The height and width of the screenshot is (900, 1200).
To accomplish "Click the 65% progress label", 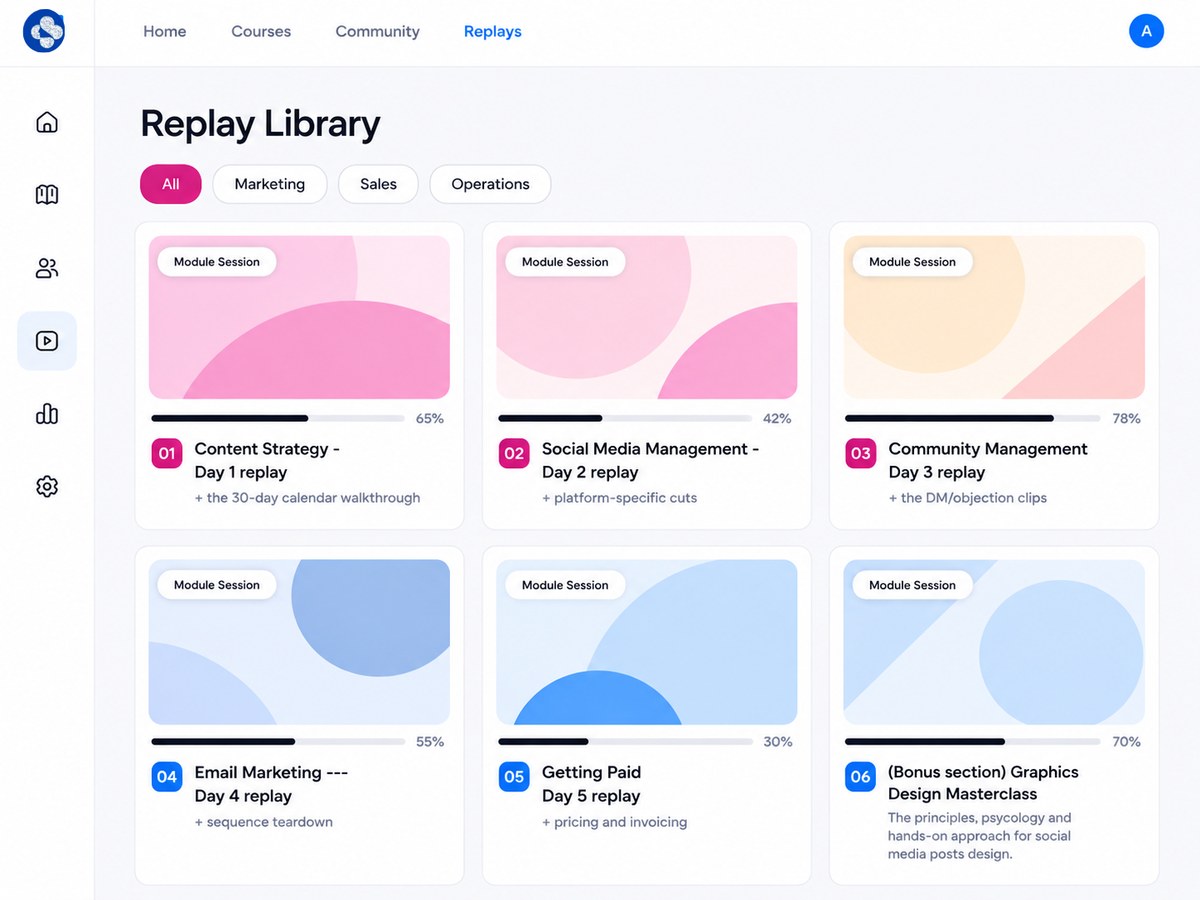I will coord(430,418).
